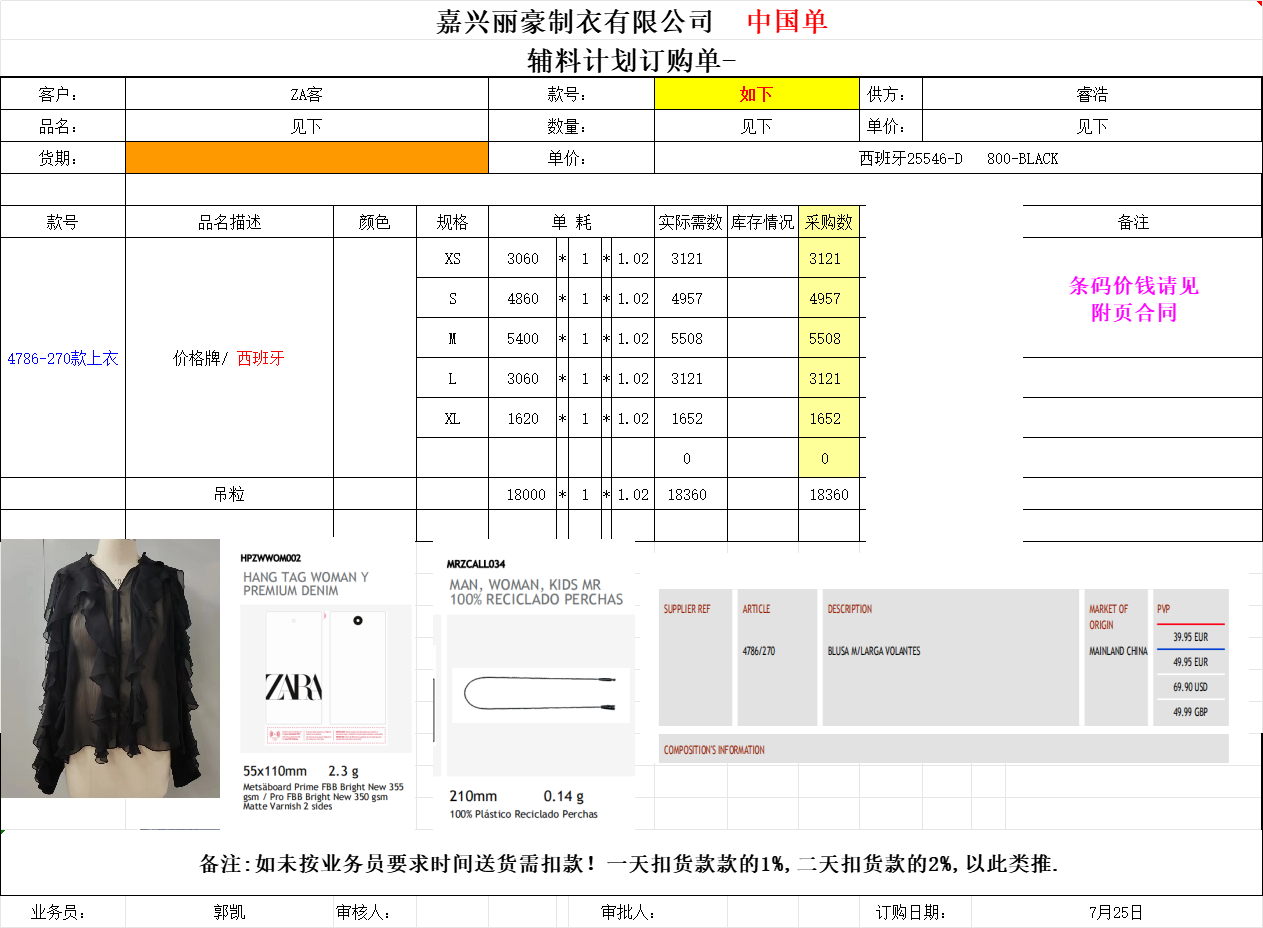The image size is (1263, 928).
Task: Click the ZA客 customer cell
Action: tap(306, 94)
